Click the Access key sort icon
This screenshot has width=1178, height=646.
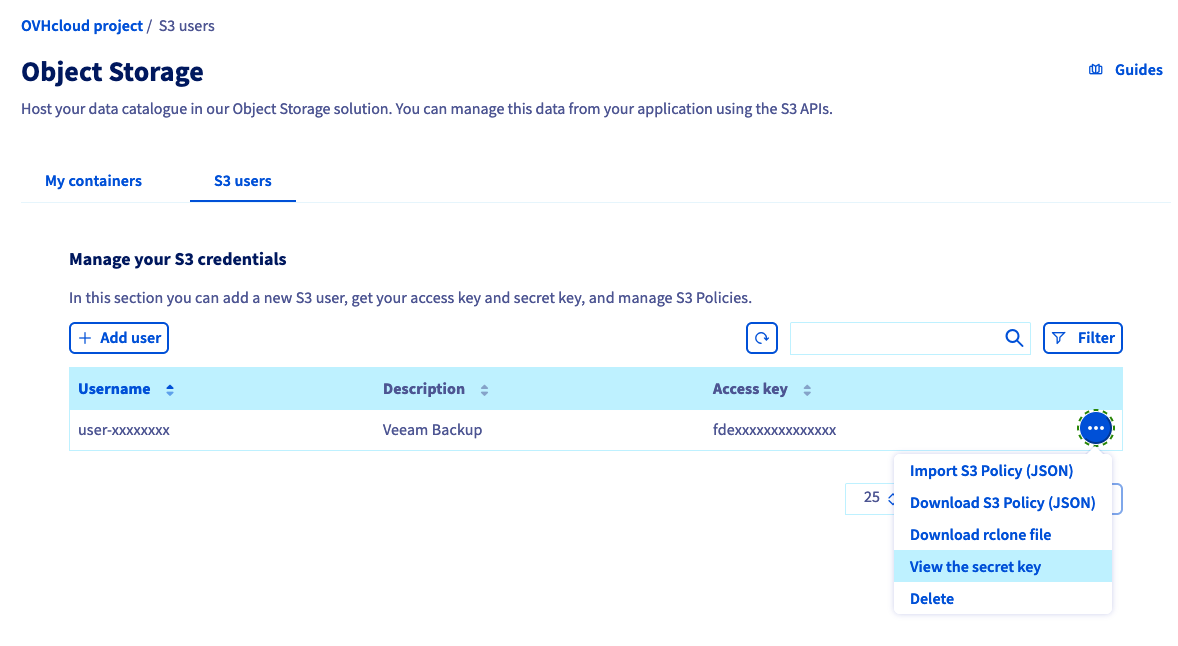click(806, 389)
